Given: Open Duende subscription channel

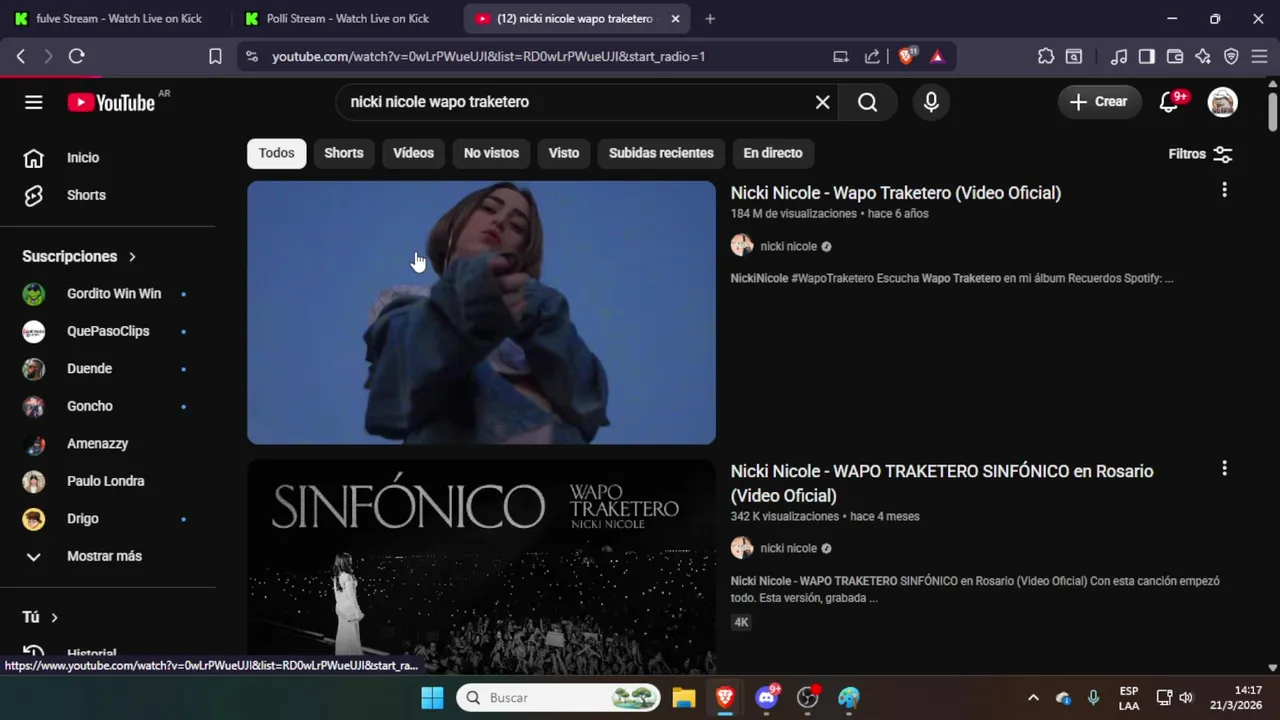Looking at the screenshot, I should click(x=107, y=369).
